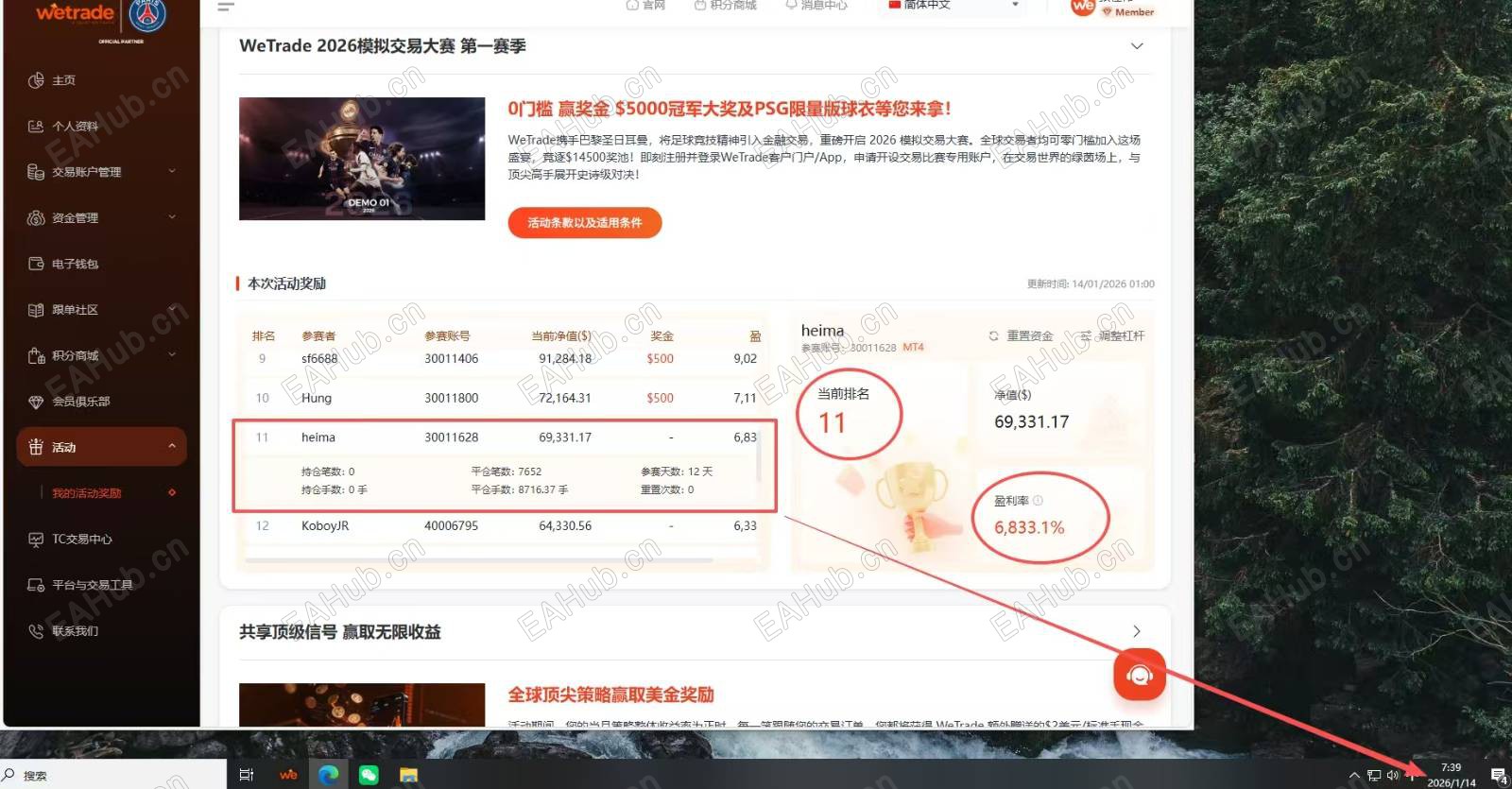
Task: Open the orange customer service chat bubble
Action: [x=1140, y=675]
